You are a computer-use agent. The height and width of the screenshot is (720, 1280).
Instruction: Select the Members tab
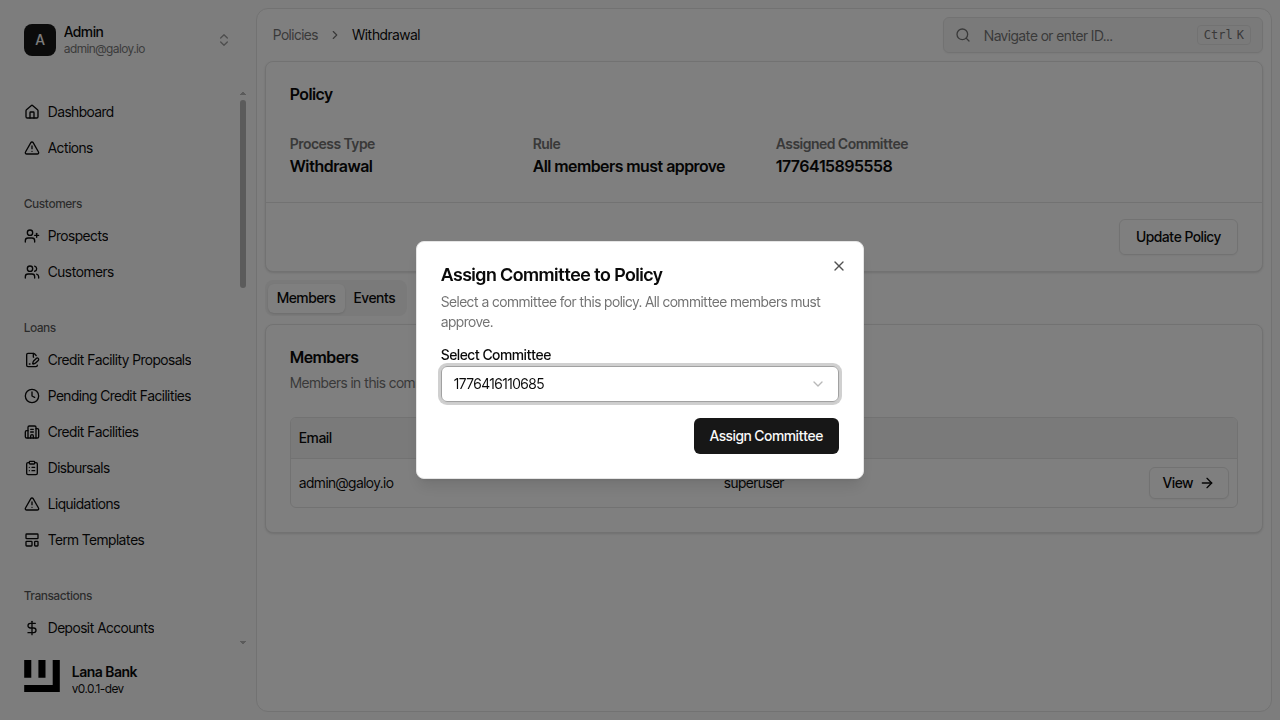pos(305,297)
